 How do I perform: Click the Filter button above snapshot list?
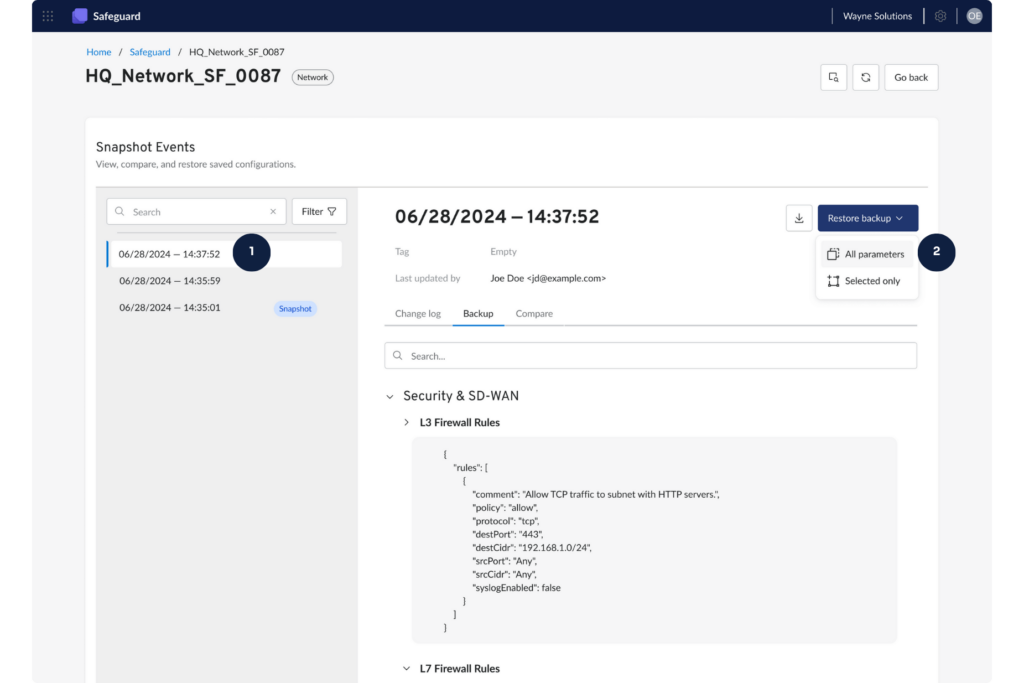click(318, 211)
